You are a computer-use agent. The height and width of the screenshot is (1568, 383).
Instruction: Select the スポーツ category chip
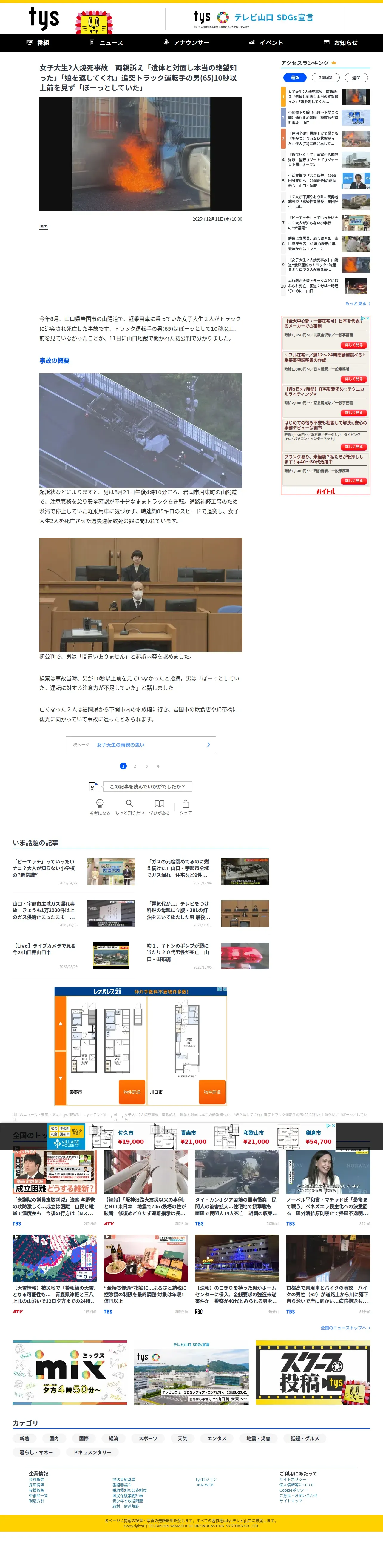click(148, 1438)
